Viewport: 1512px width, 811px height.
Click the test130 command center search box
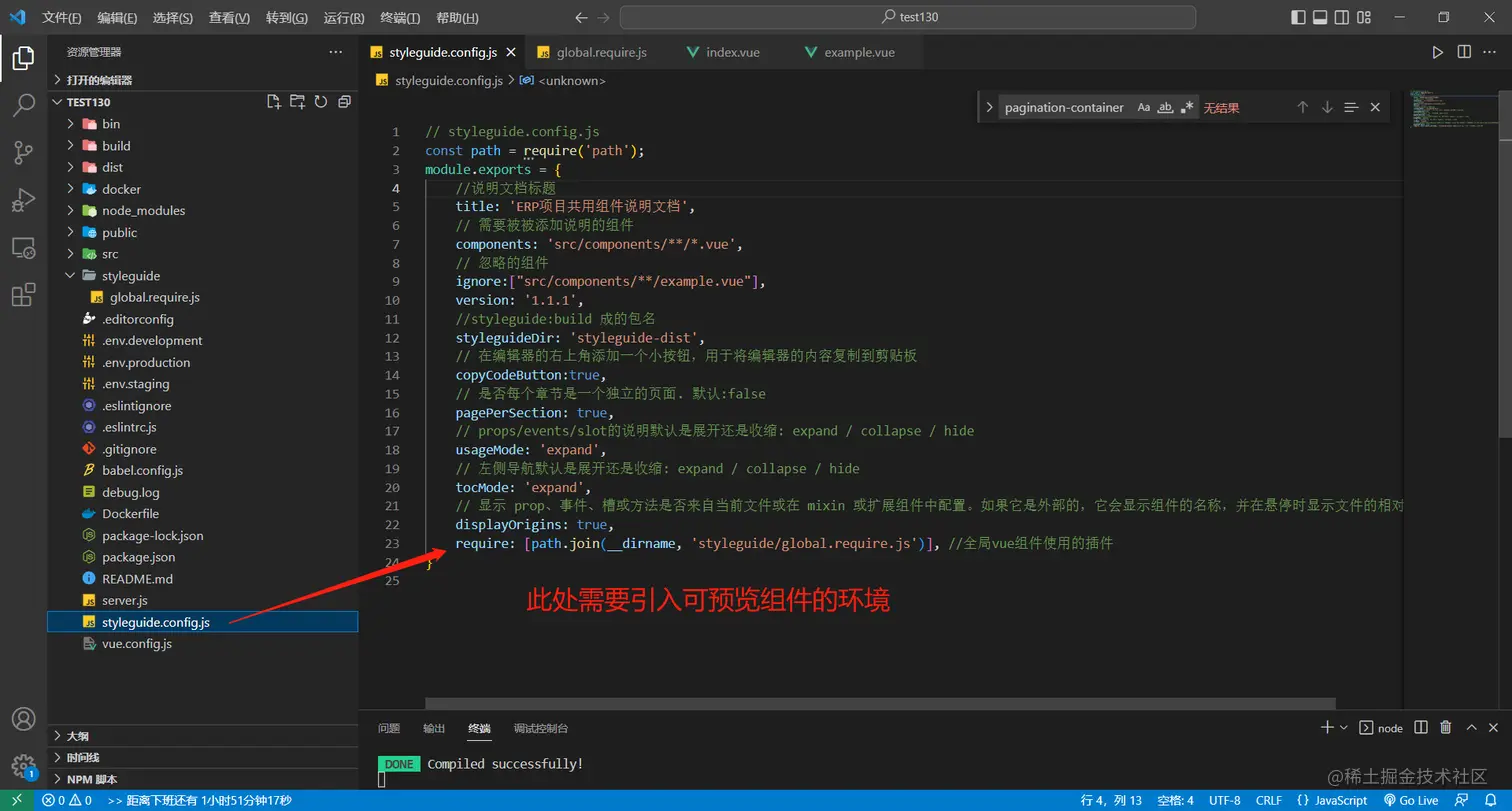point(908,17)
